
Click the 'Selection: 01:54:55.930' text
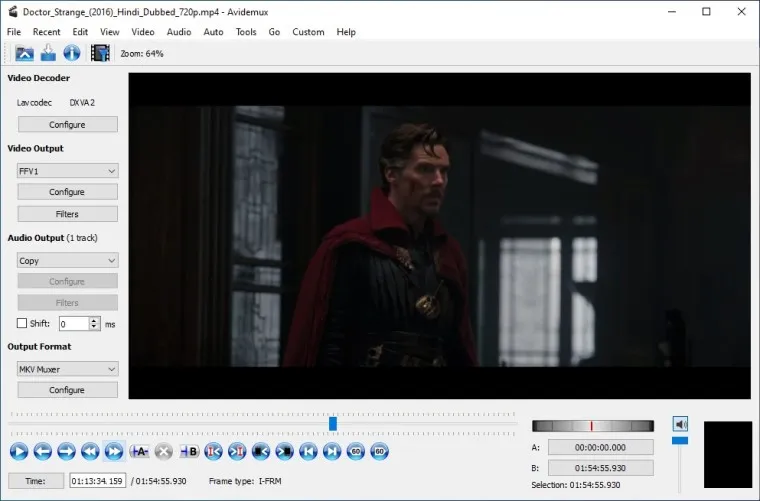click(x=576, y=485)
